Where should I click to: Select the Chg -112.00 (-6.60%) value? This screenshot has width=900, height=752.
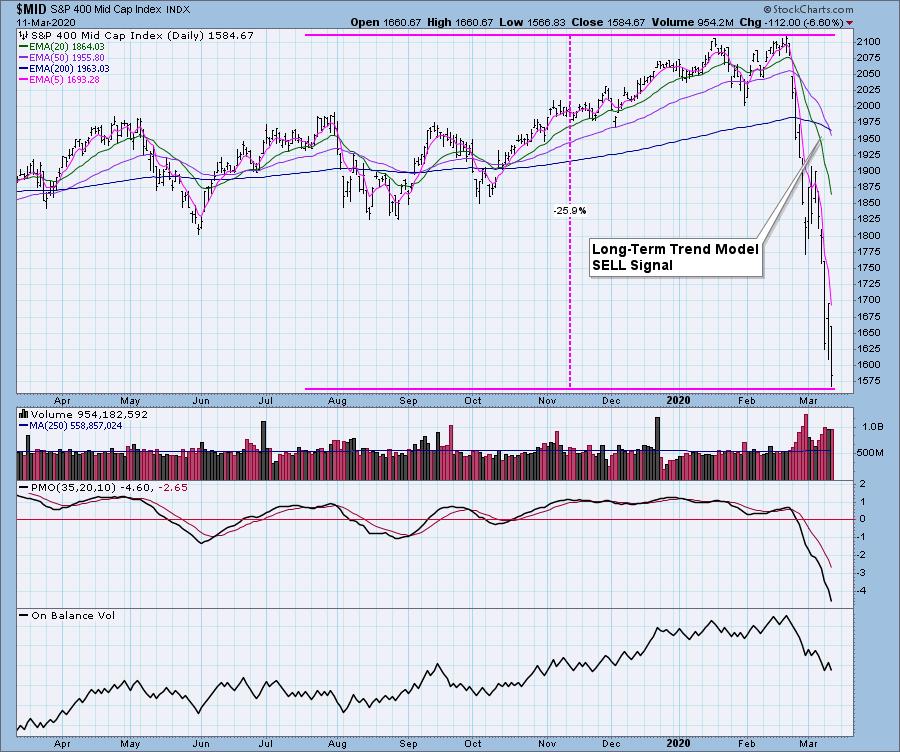[792, 22]
